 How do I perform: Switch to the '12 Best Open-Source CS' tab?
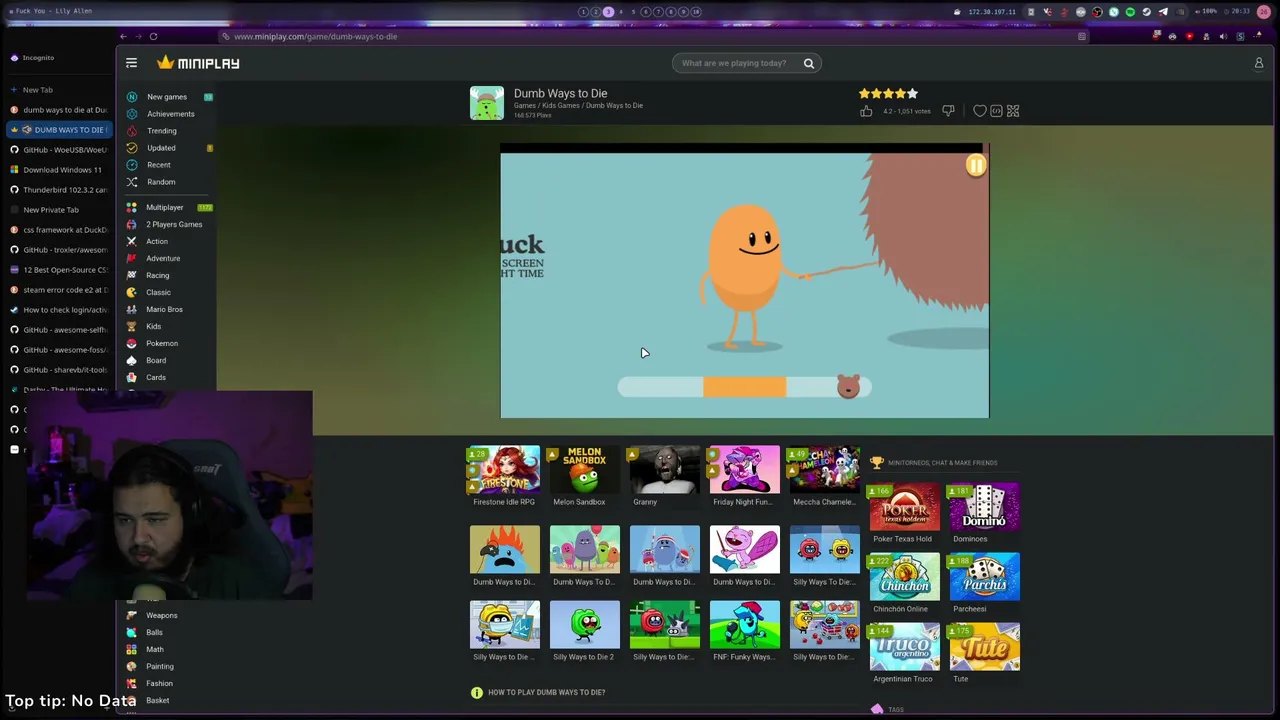[x=60, y=270]
